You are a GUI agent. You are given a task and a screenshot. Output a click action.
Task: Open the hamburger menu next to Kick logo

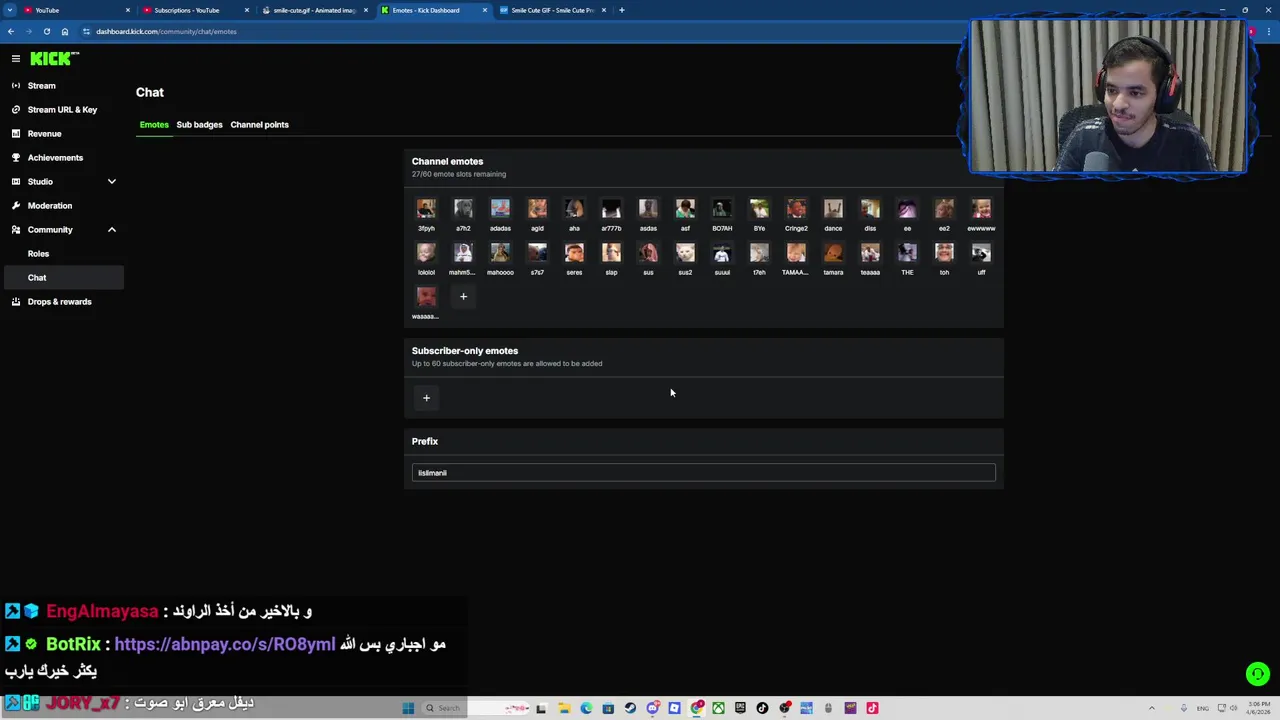click(15, 59)
